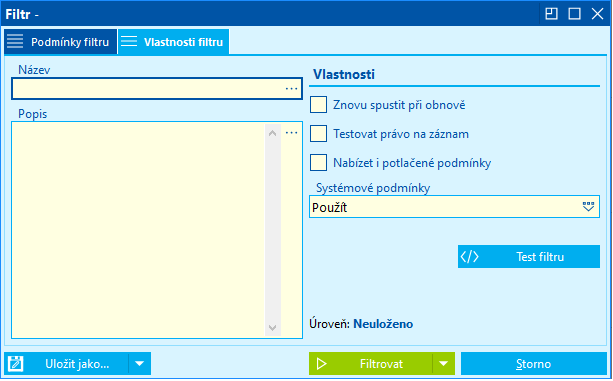
Task: Click the code brackets icon on Test filtru
Action: click(470, 257)
